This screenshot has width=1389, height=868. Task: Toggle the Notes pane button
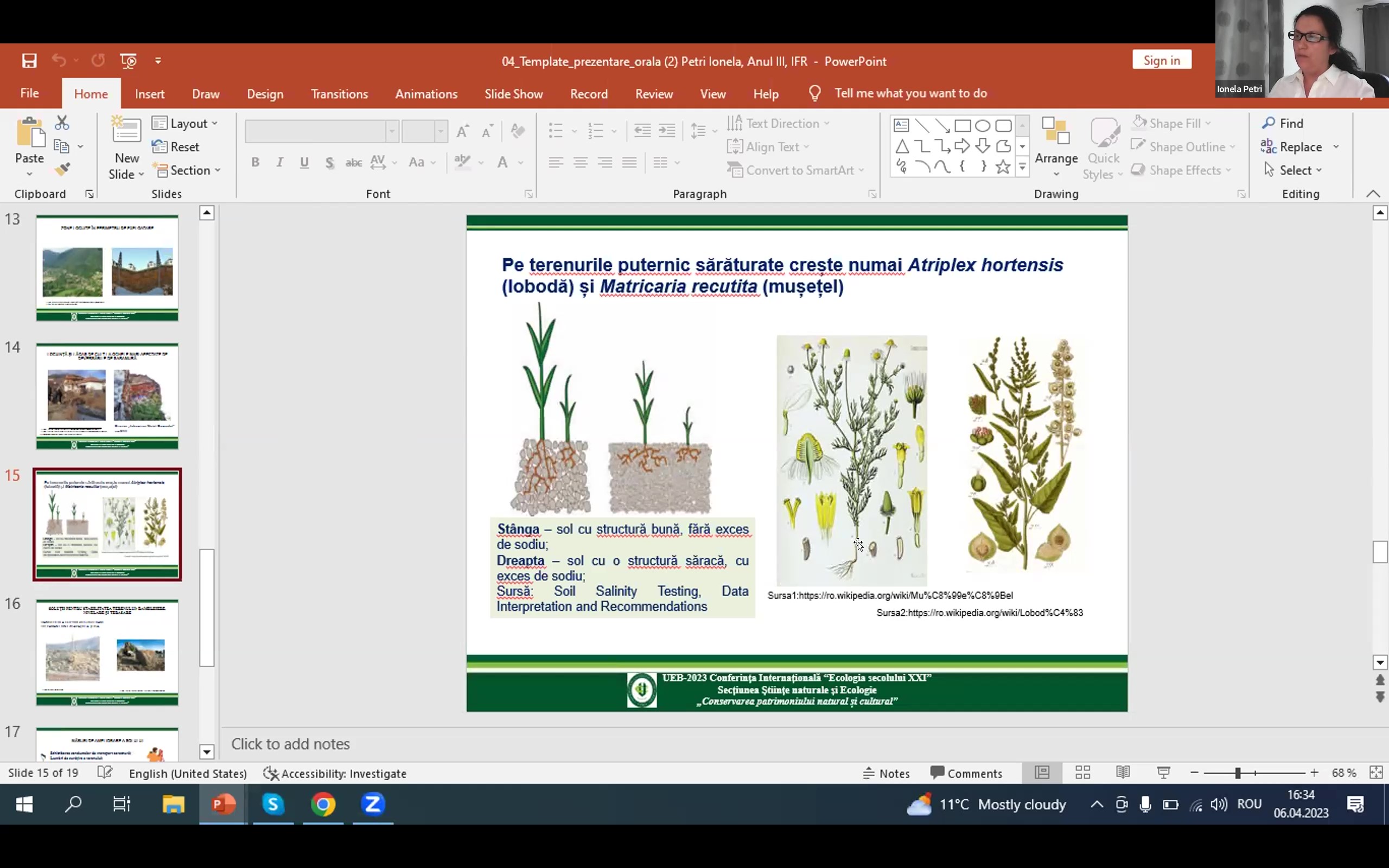[x=886, y=773]
